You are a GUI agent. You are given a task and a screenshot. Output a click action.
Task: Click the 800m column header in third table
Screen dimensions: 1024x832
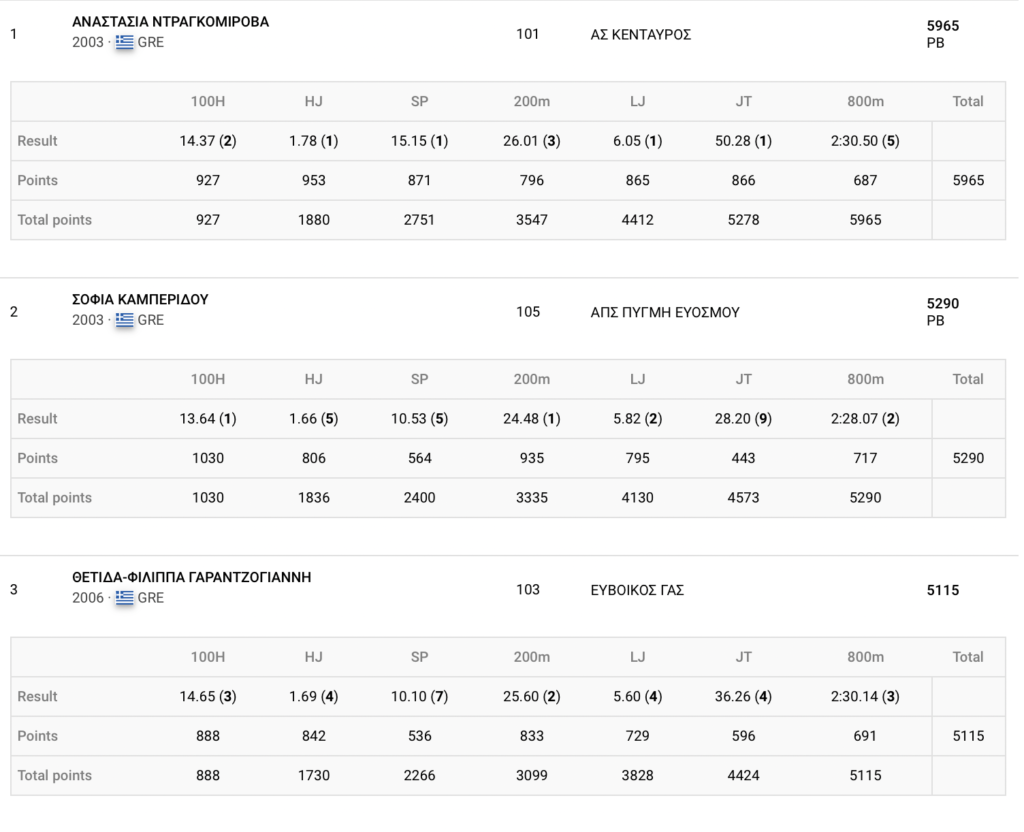click(x=865, y=657)
